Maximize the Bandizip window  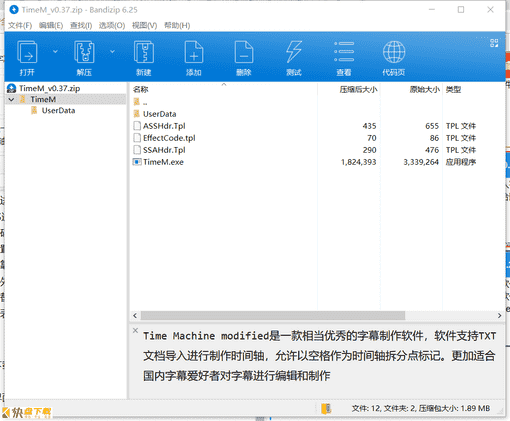[x=461, y=10]
